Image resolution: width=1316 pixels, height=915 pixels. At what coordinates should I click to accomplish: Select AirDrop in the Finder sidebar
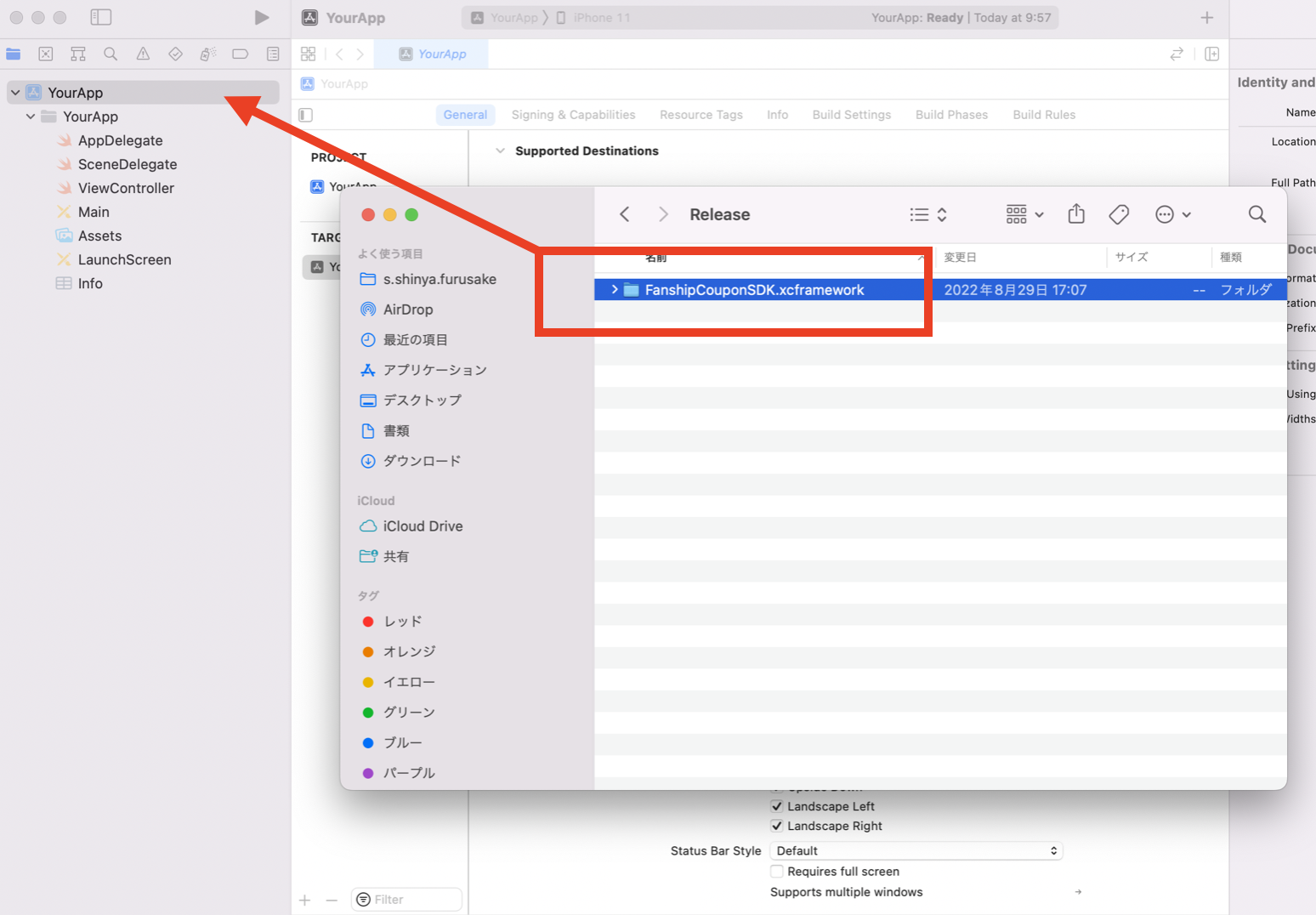(x=408, y=310)
